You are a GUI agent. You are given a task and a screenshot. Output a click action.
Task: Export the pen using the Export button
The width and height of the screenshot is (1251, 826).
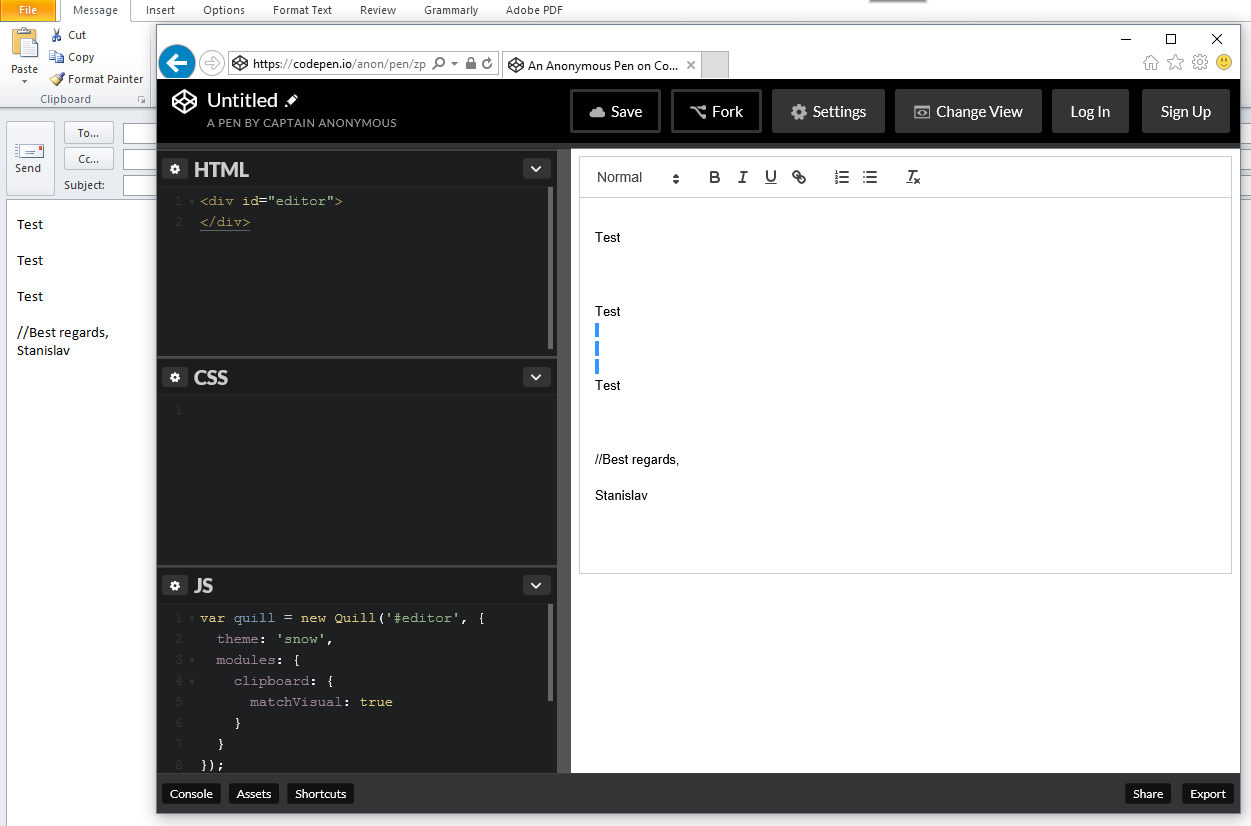click(1207, 793)
